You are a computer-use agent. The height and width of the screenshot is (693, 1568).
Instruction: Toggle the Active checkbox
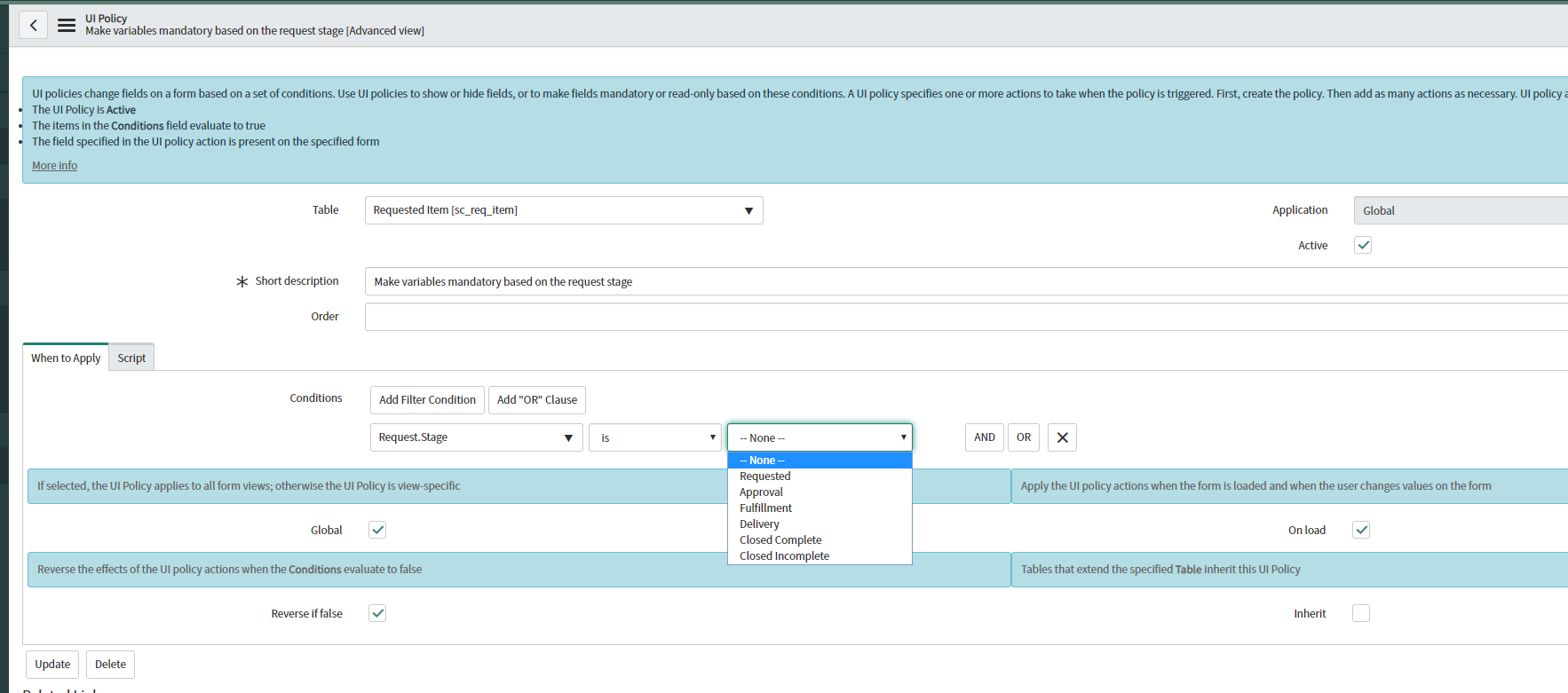click(x=1363, y=245)
